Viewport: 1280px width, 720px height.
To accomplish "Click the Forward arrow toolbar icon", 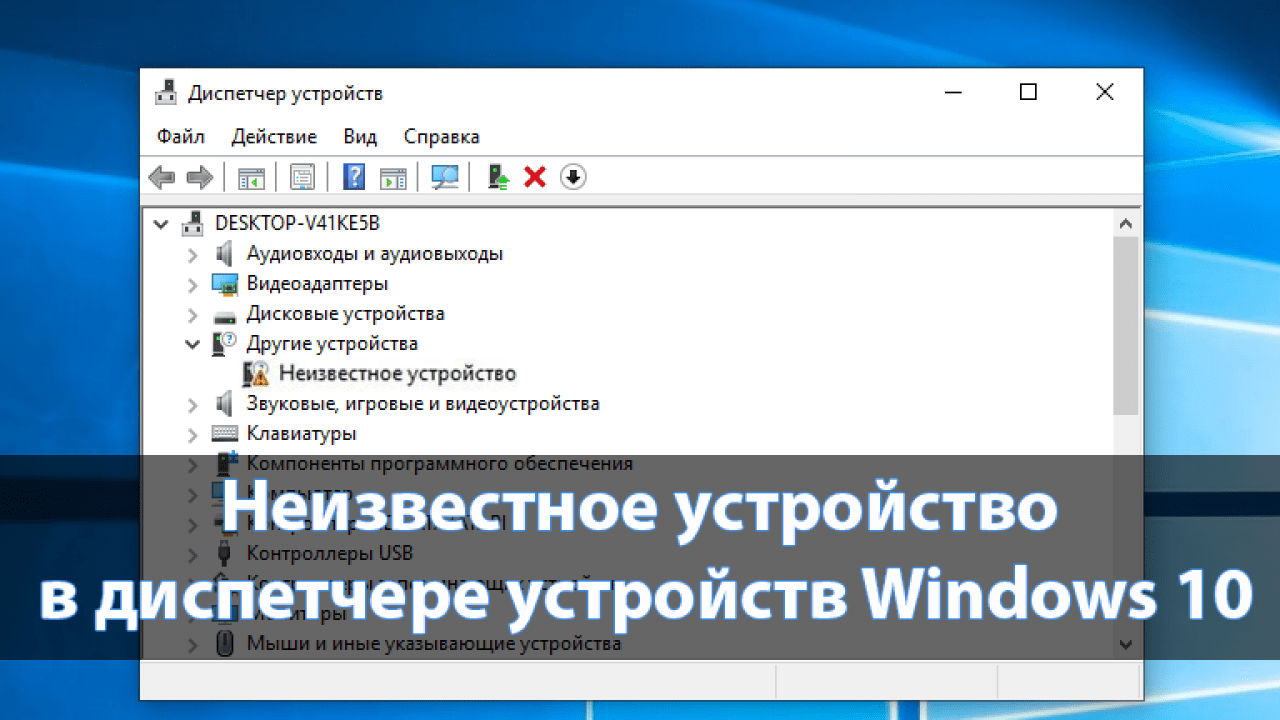I will tap(200, 178).
